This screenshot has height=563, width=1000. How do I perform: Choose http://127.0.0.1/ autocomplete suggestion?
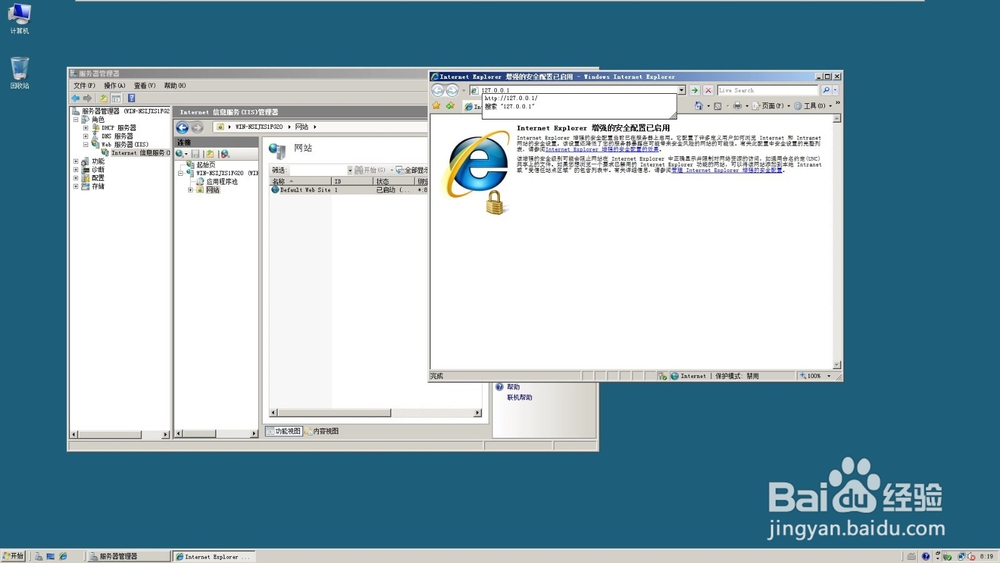[x=511, y=99]
